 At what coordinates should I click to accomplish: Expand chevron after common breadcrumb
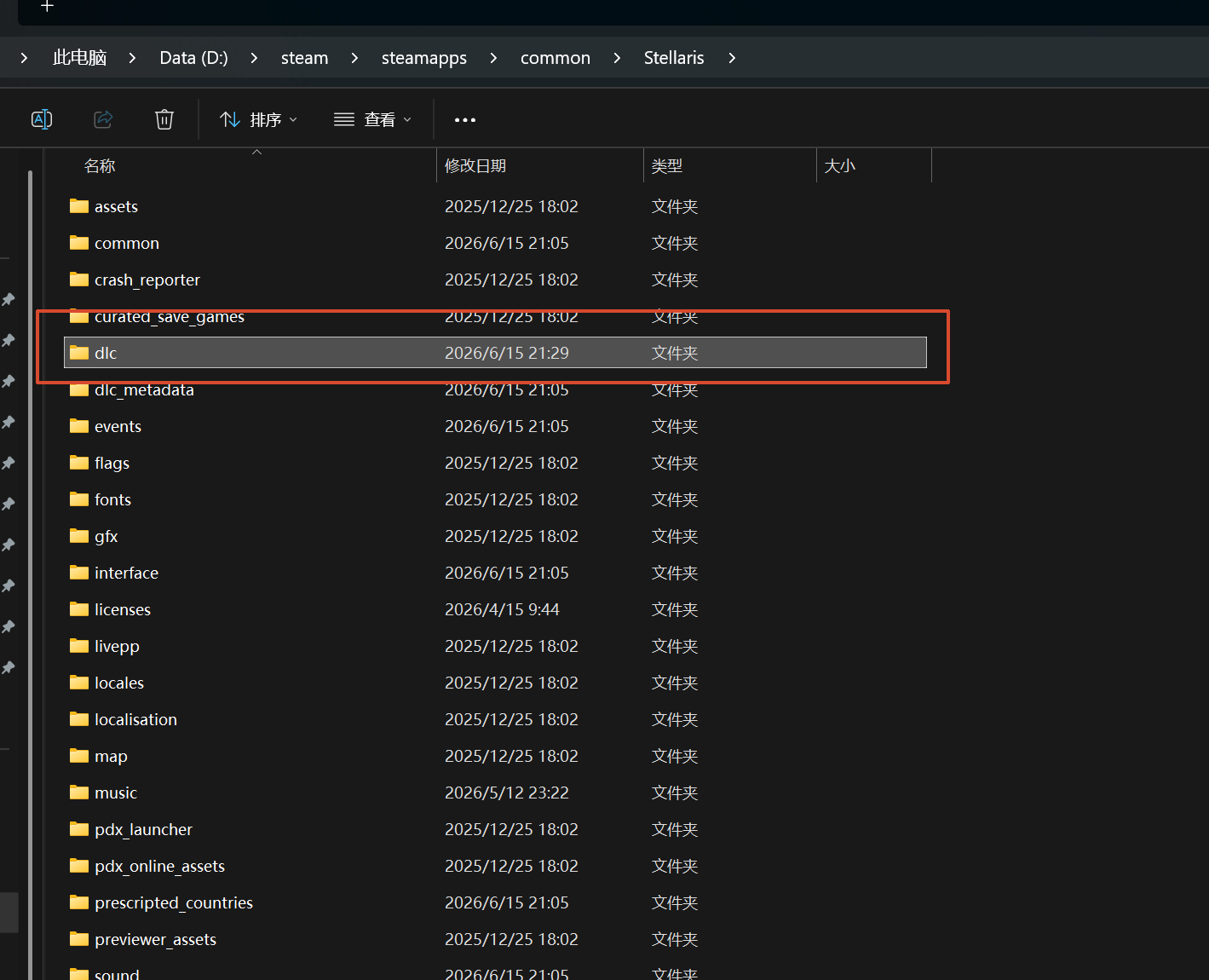617,58
